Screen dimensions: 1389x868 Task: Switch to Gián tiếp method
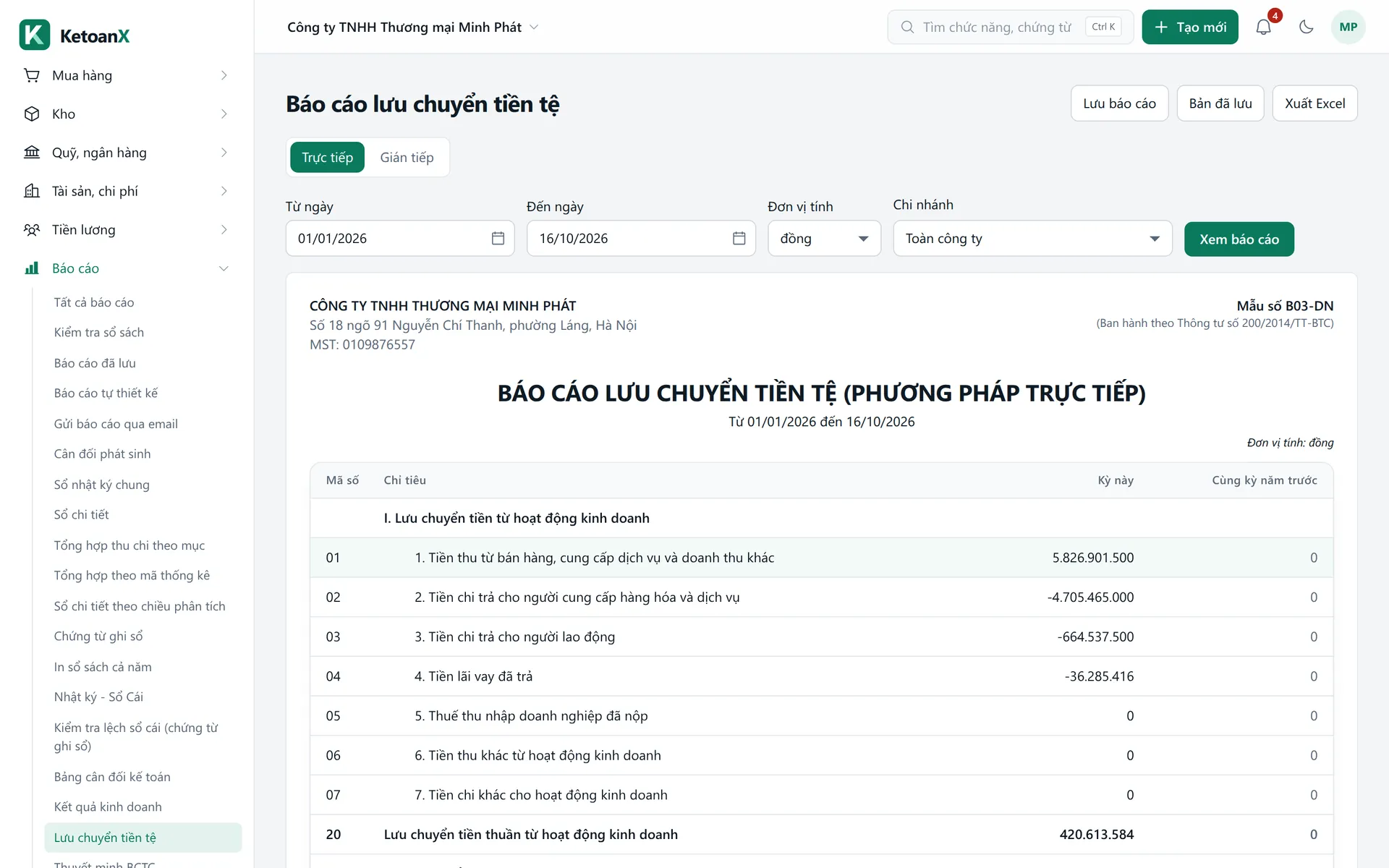[x=407, y=158]
